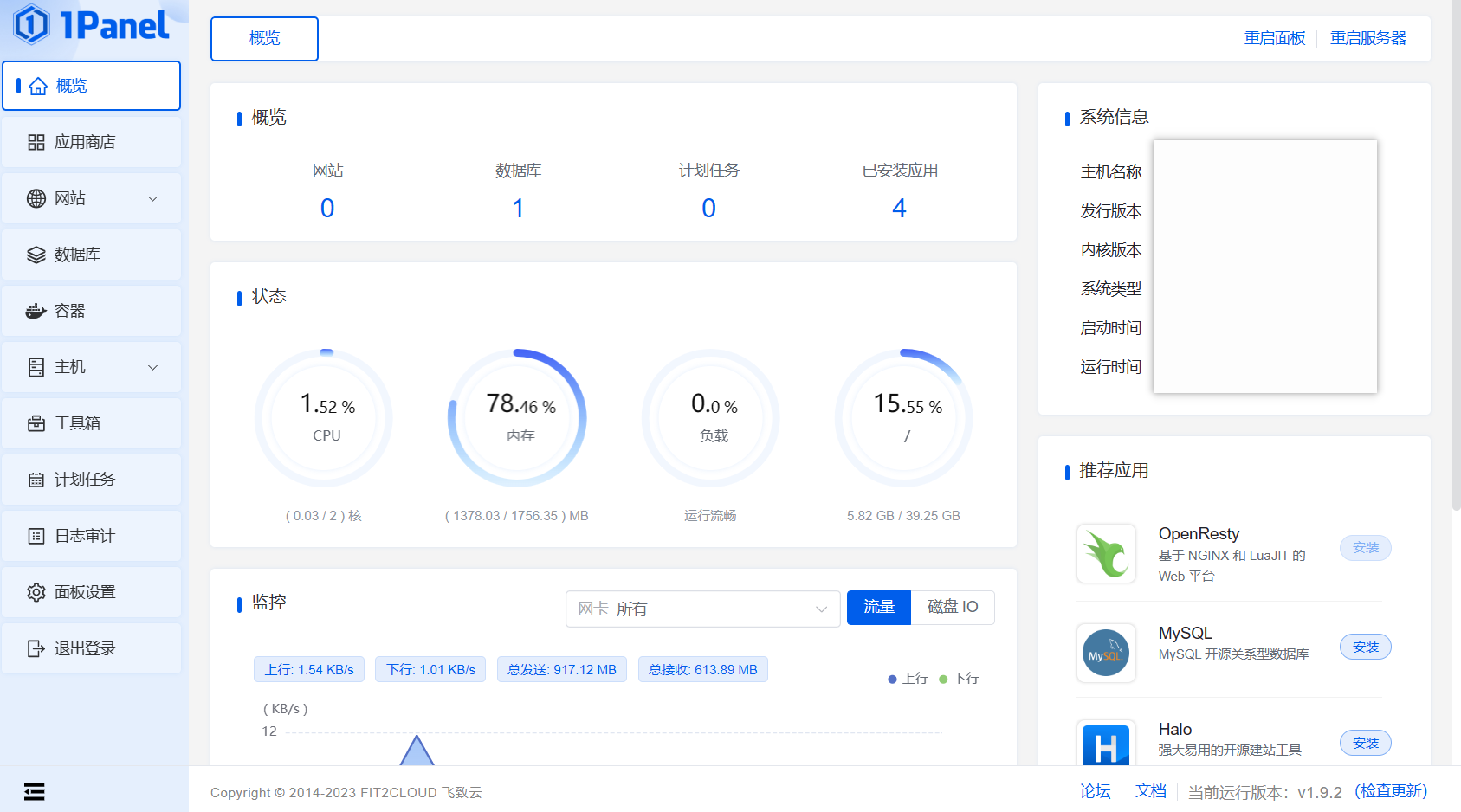Open scheduled tasks (计划任务) calendar icon
This screenshot has width=1461, height=812.
point(36,480)
